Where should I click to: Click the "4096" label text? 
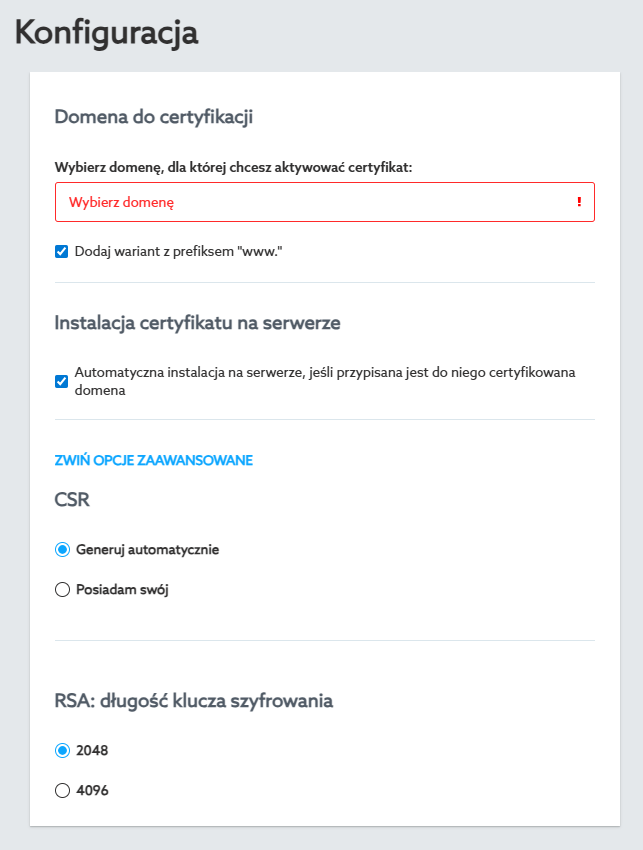tap(92, 790)
